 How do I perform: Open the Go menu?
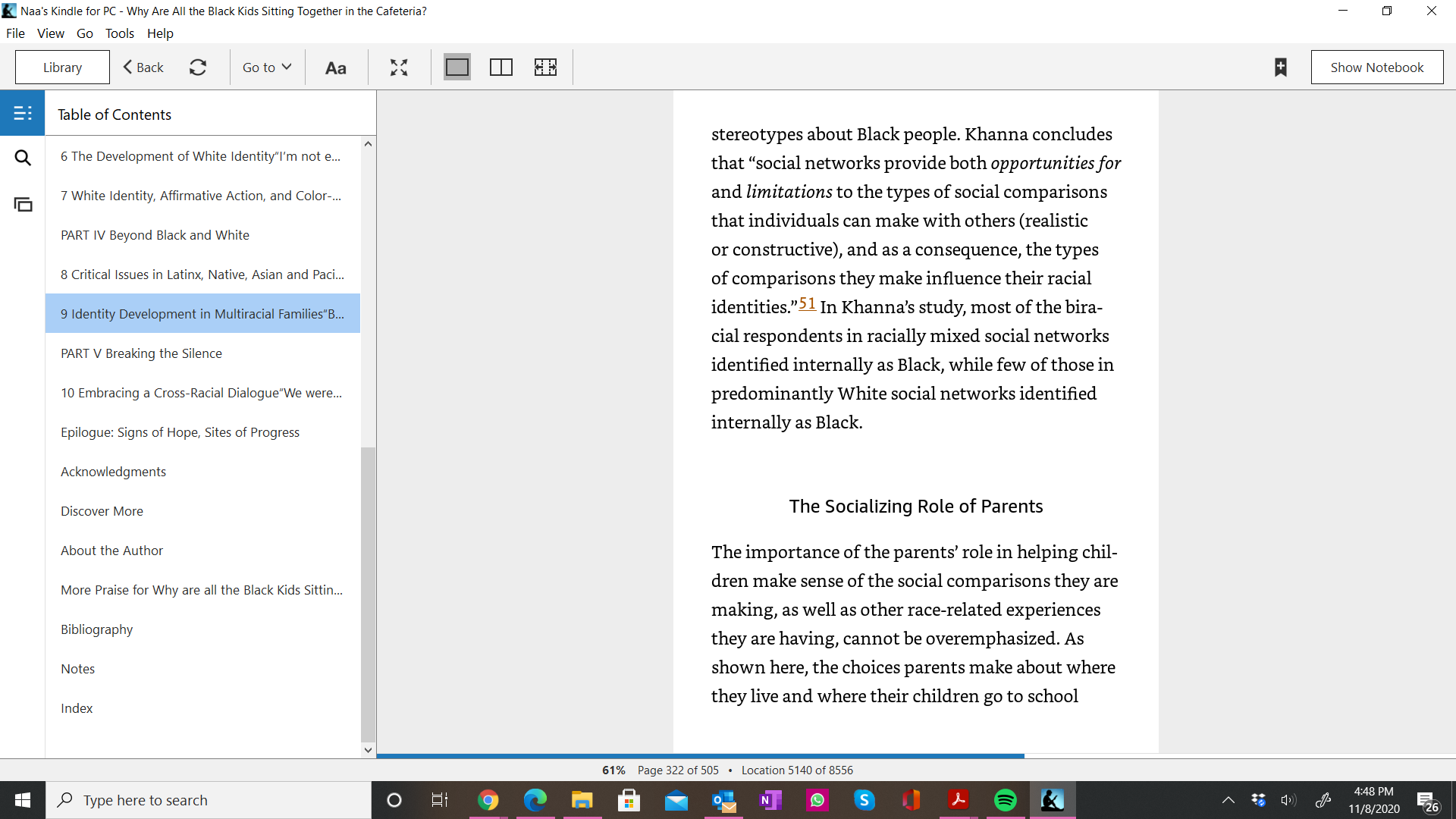tap(85, 33)
